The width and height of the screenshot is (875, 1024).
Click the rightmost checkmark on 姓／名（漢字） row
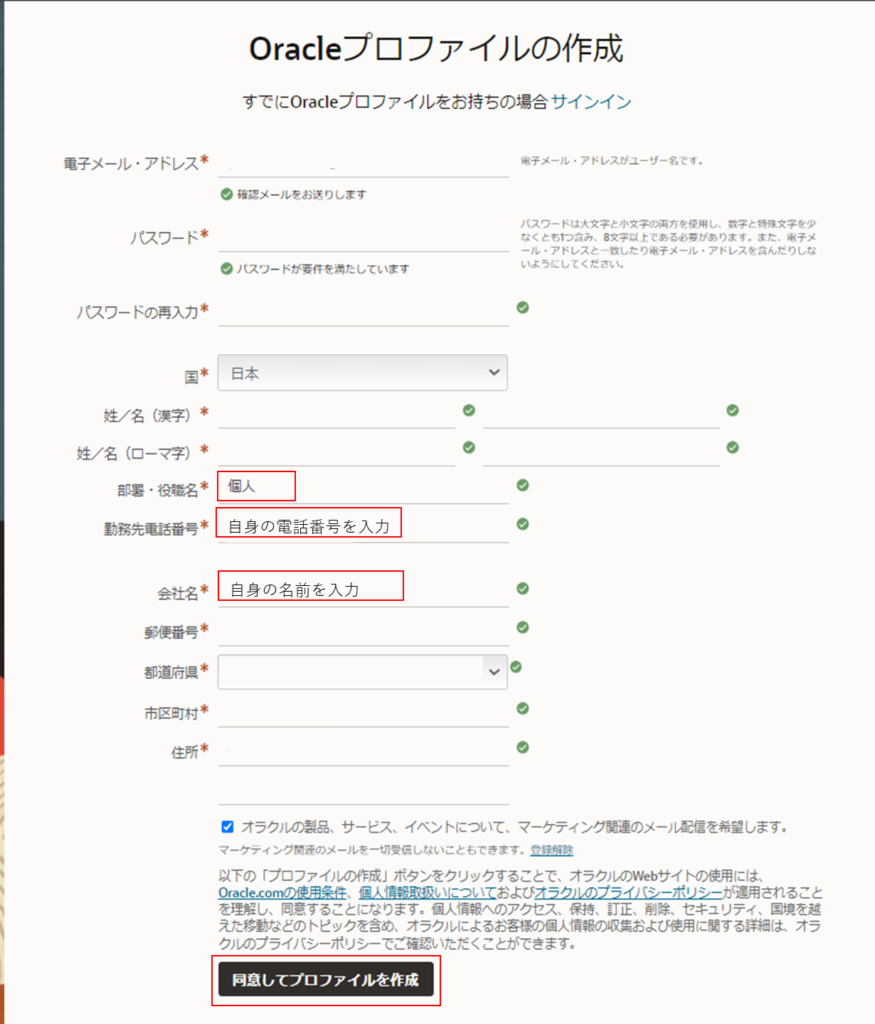(732, 410)
